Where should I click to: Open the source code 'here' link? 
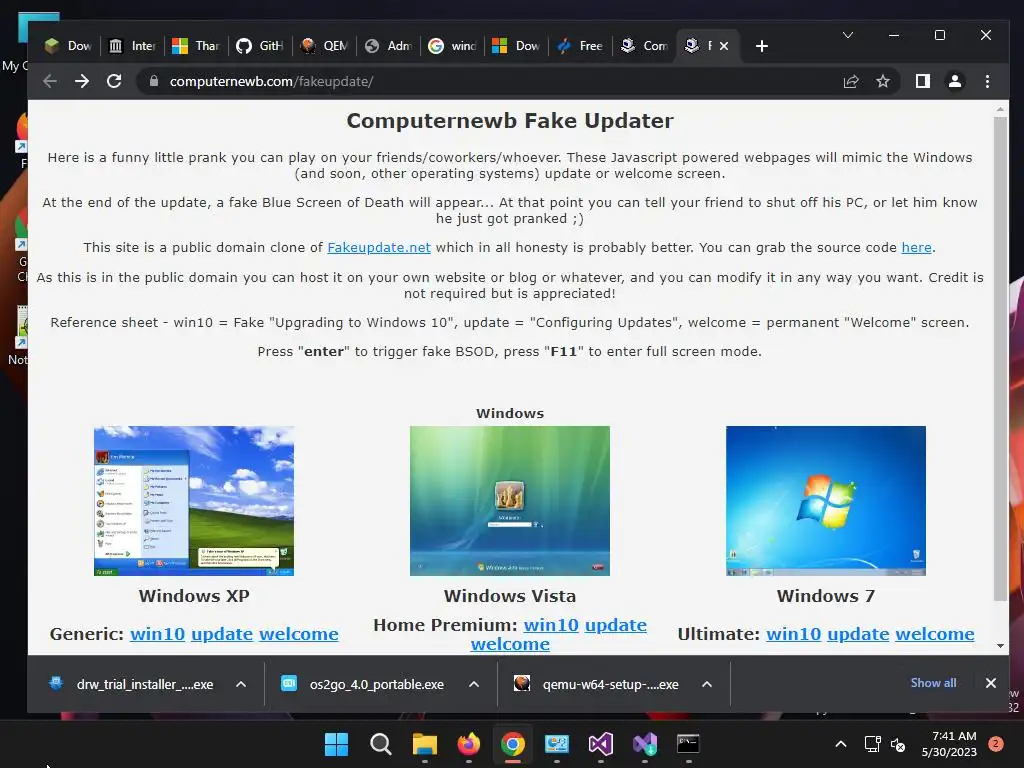916,248
